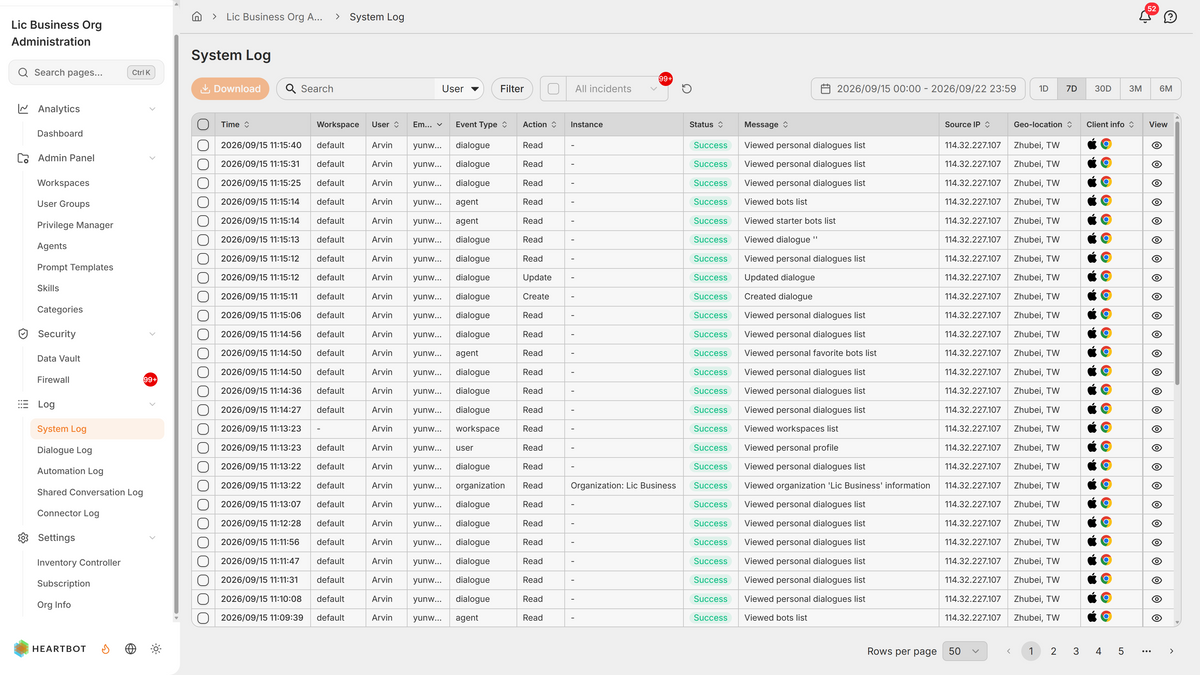
Task: Click Chrome icon in 11:15:31 row
Action: tap(1106, 163)
